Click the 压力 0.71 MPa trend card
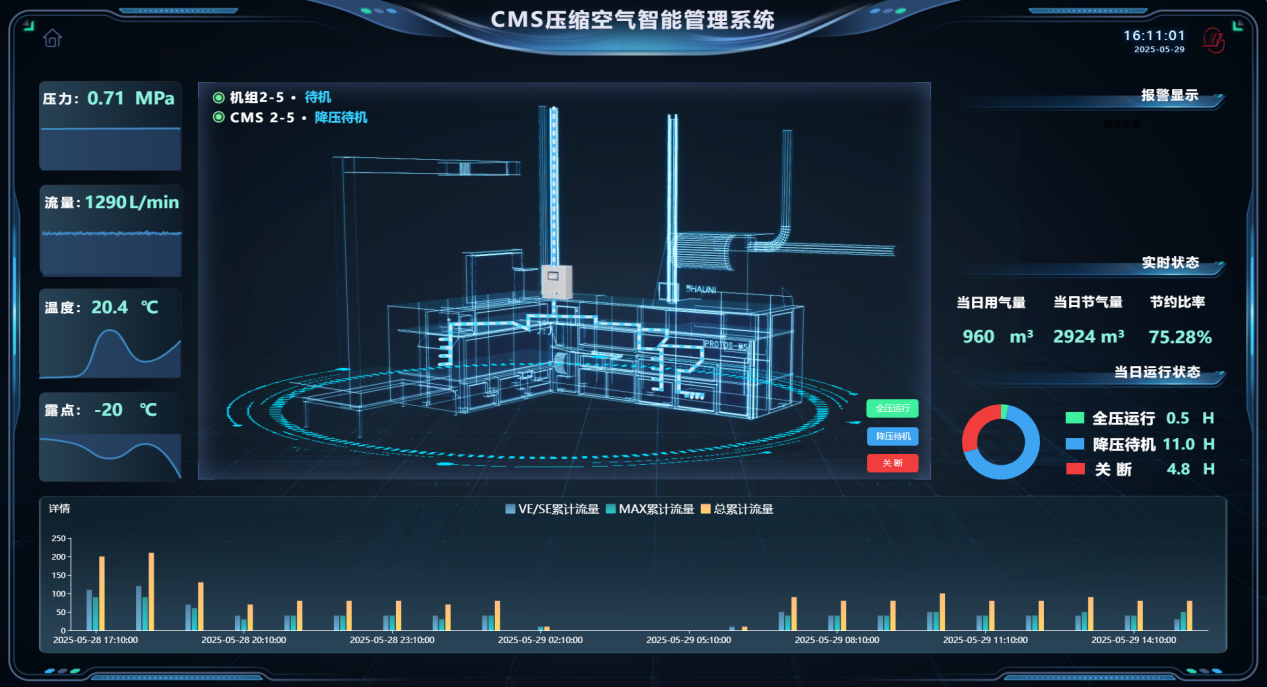The height and width of the screenshot is (687, 1267). [x=110, y=126]
